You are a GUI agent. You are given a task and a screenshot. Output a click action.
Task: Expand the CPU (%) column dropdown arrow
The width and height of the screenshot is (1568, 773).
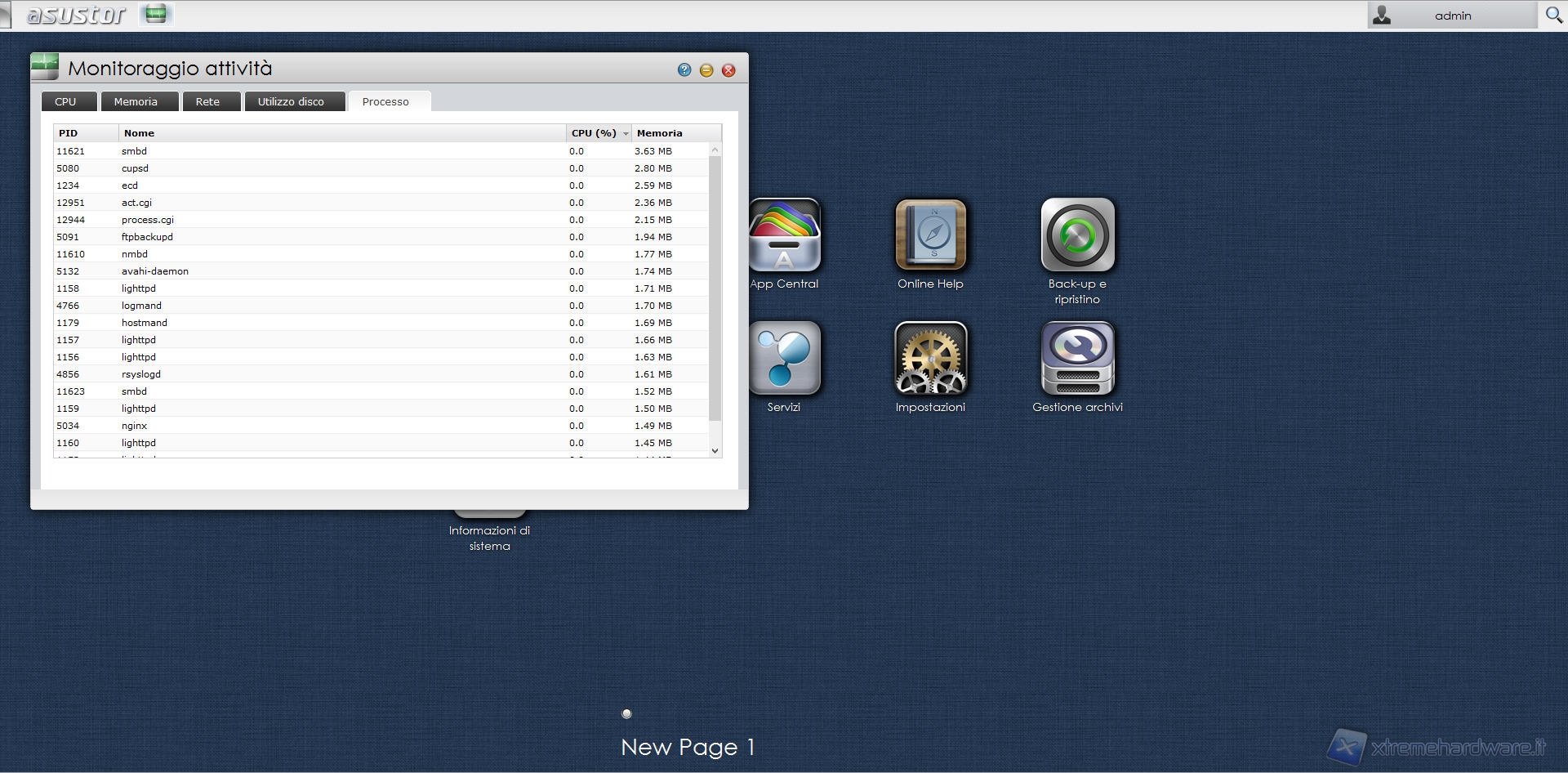pyautogui.click(x=626, y=133)
